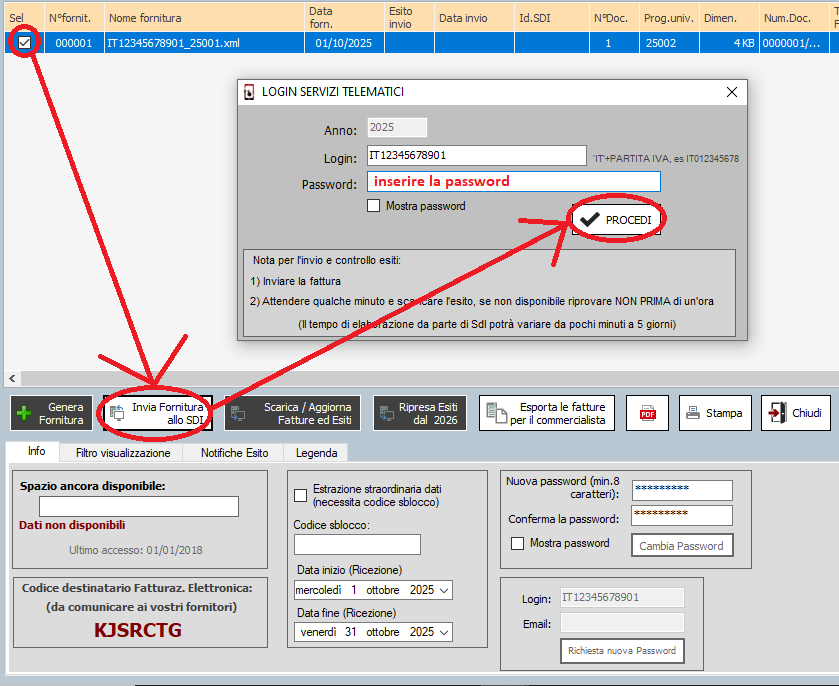This screenshot has height=686, width=839.
Task: Tick Estrazione straordinaria dati checkbox
Action: (301, 495)
